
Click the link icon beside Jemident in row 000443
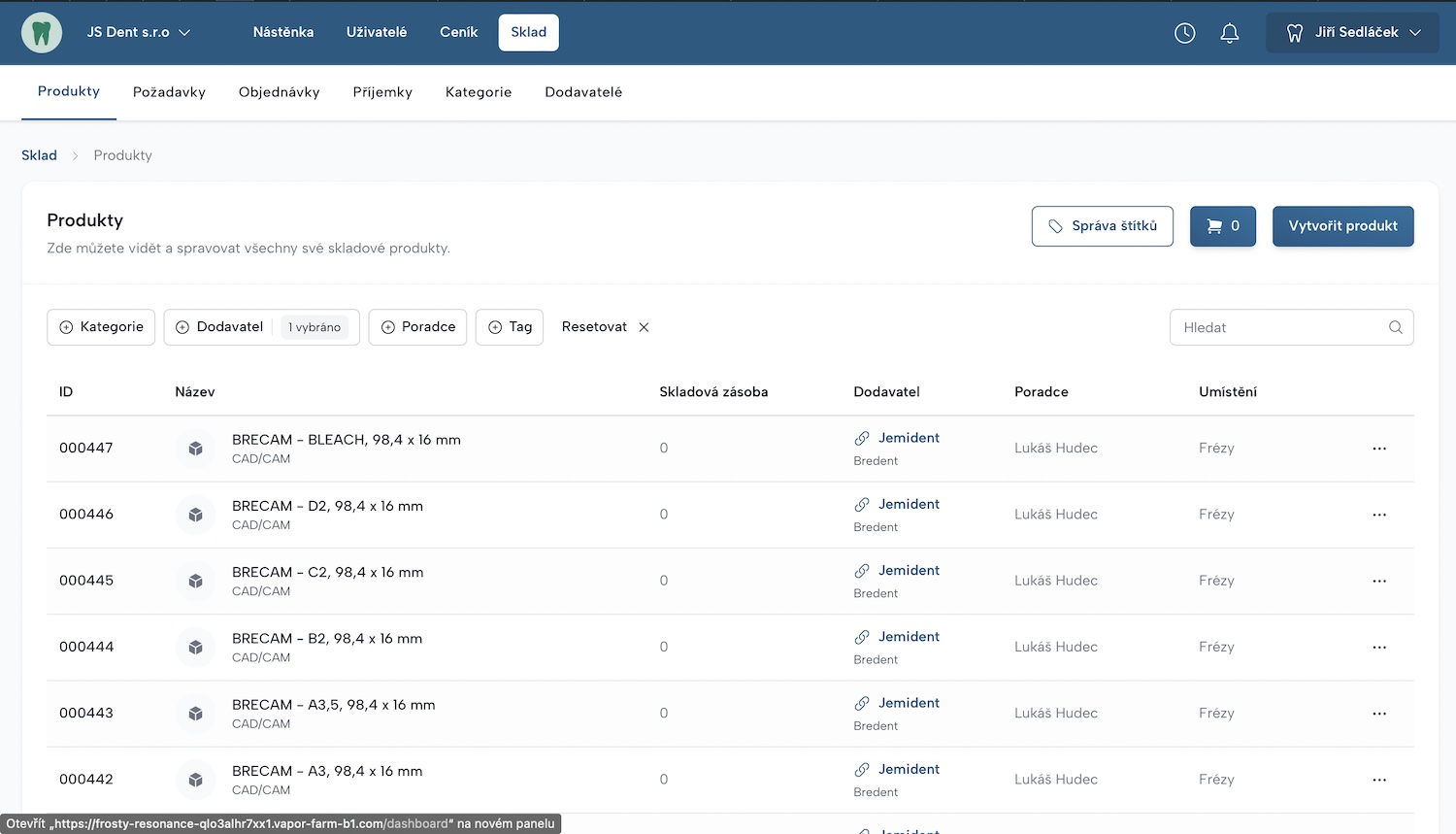click(x=862, y=703)
